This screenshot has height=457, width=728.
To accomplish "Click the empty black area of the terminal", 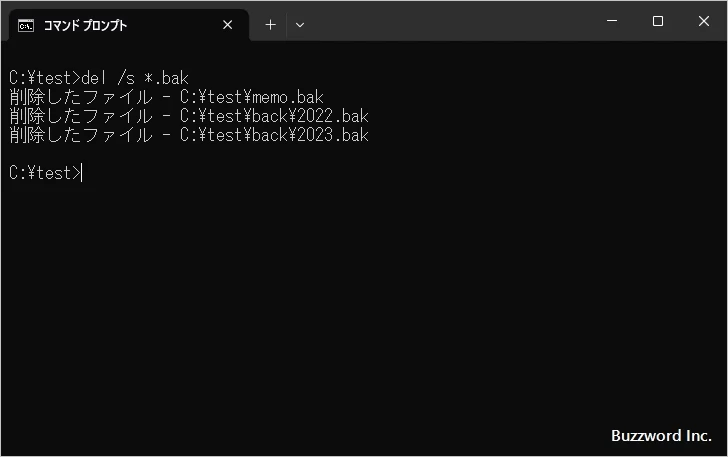I will coord(360,300).
